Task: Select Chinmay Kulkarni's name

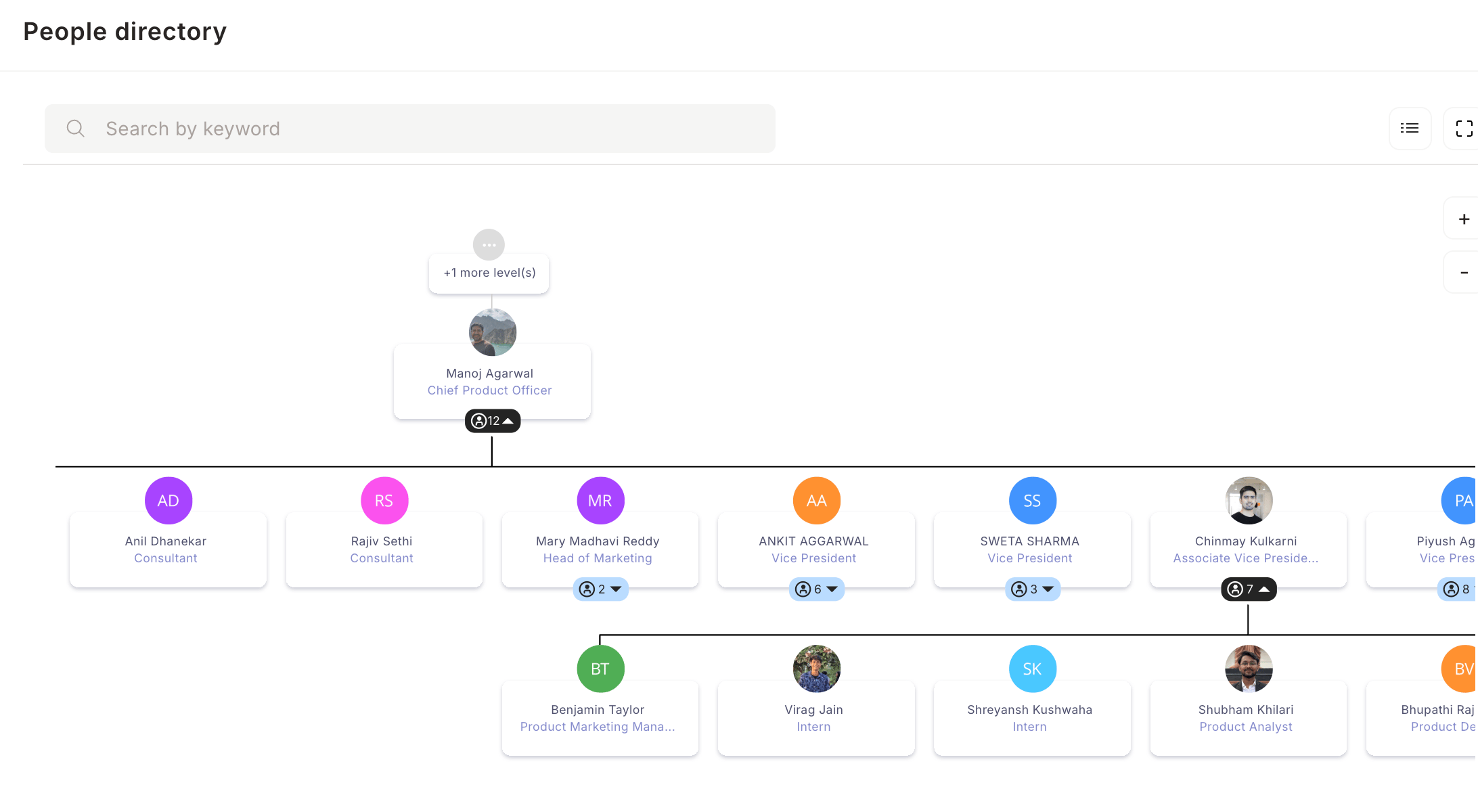Action: tap(1246, 541)
